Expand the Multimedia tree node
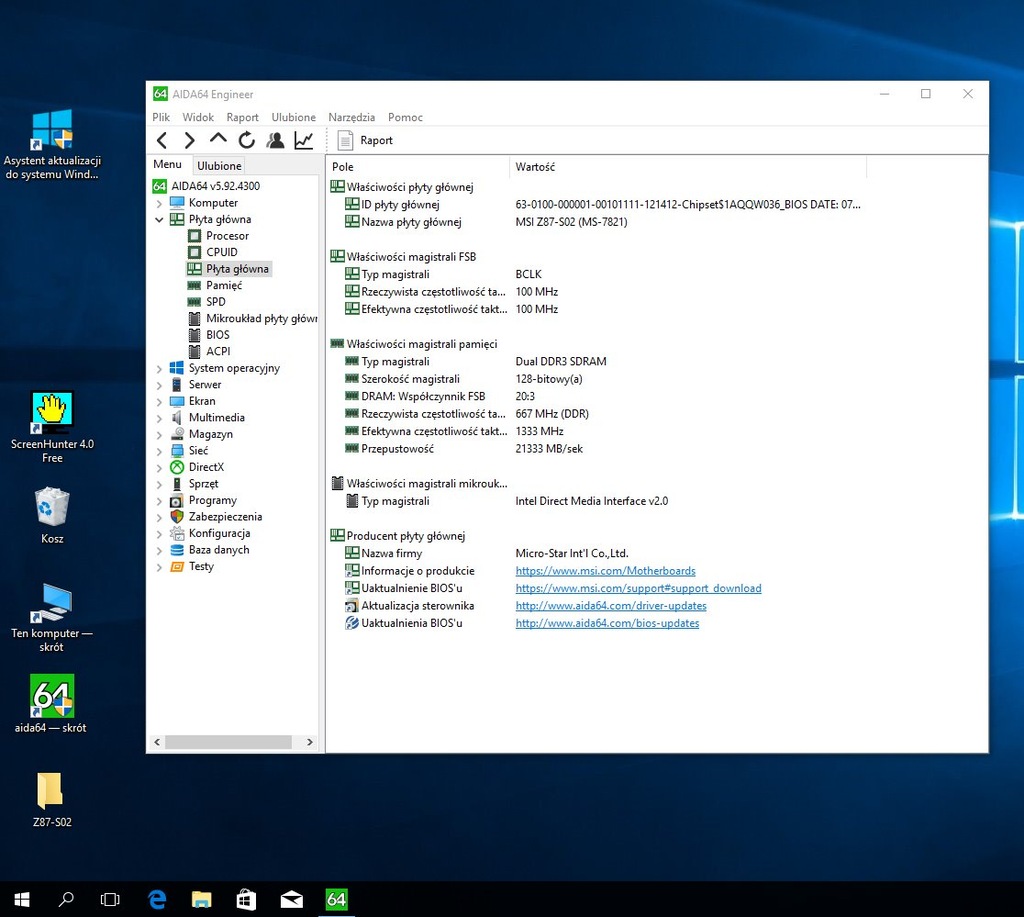Screen dimensions: 1024x917 pos(159,418)
